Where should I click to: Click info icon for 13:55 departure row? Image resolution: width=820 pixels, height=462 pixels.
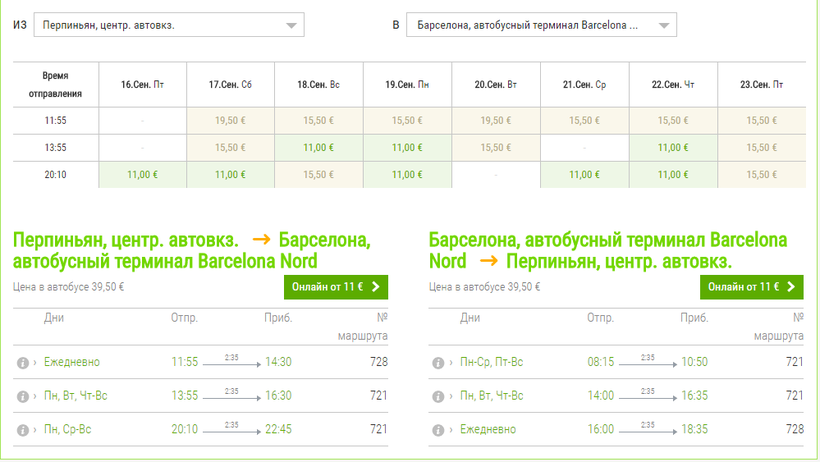tap(22, 396)
